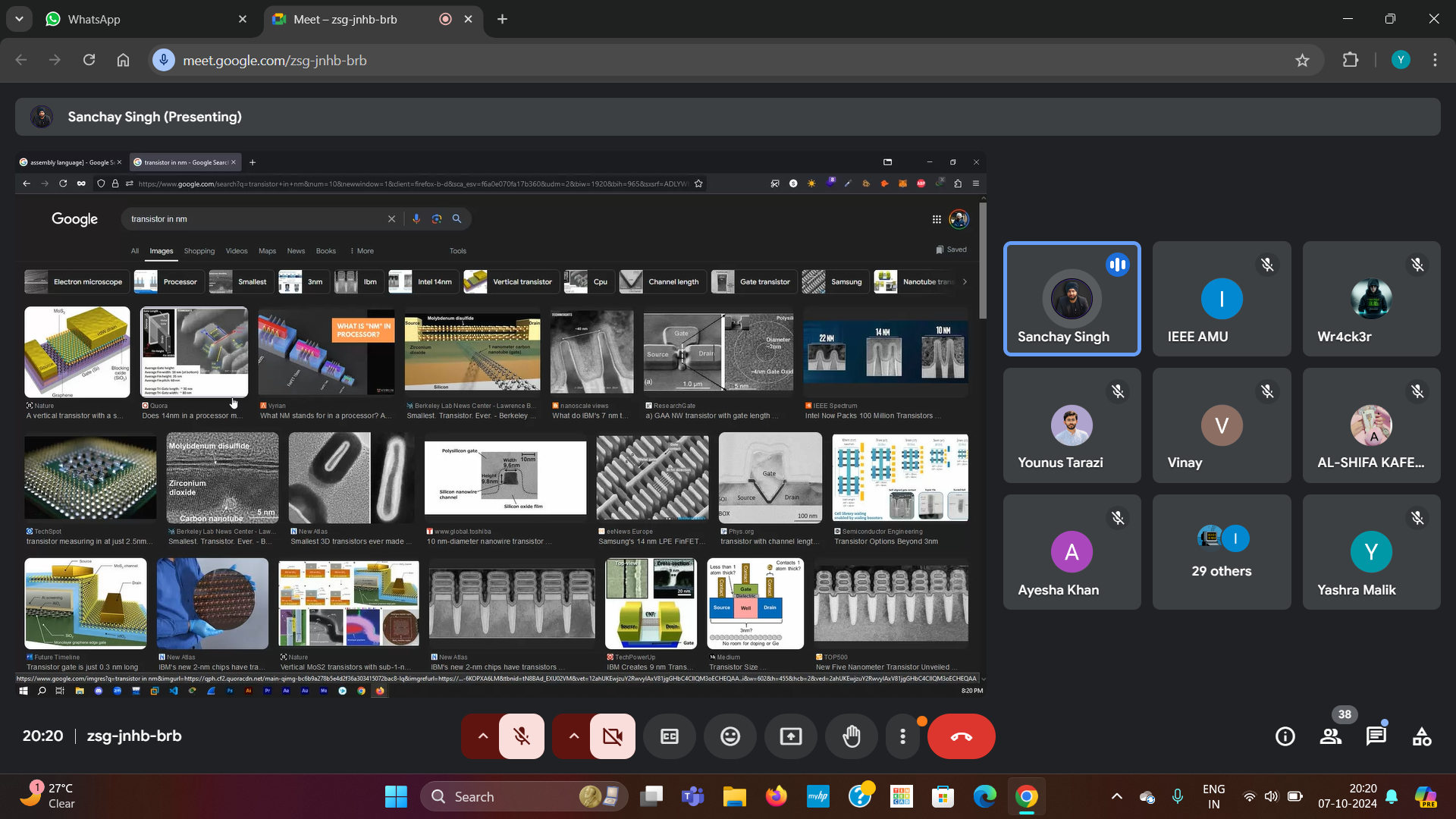Open video settings arrow beside camera

coord(573,736)
